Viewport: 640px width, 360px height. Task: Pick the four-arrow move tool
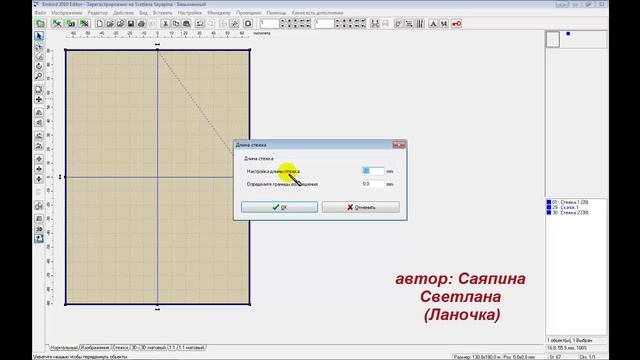tap(39, 99)
